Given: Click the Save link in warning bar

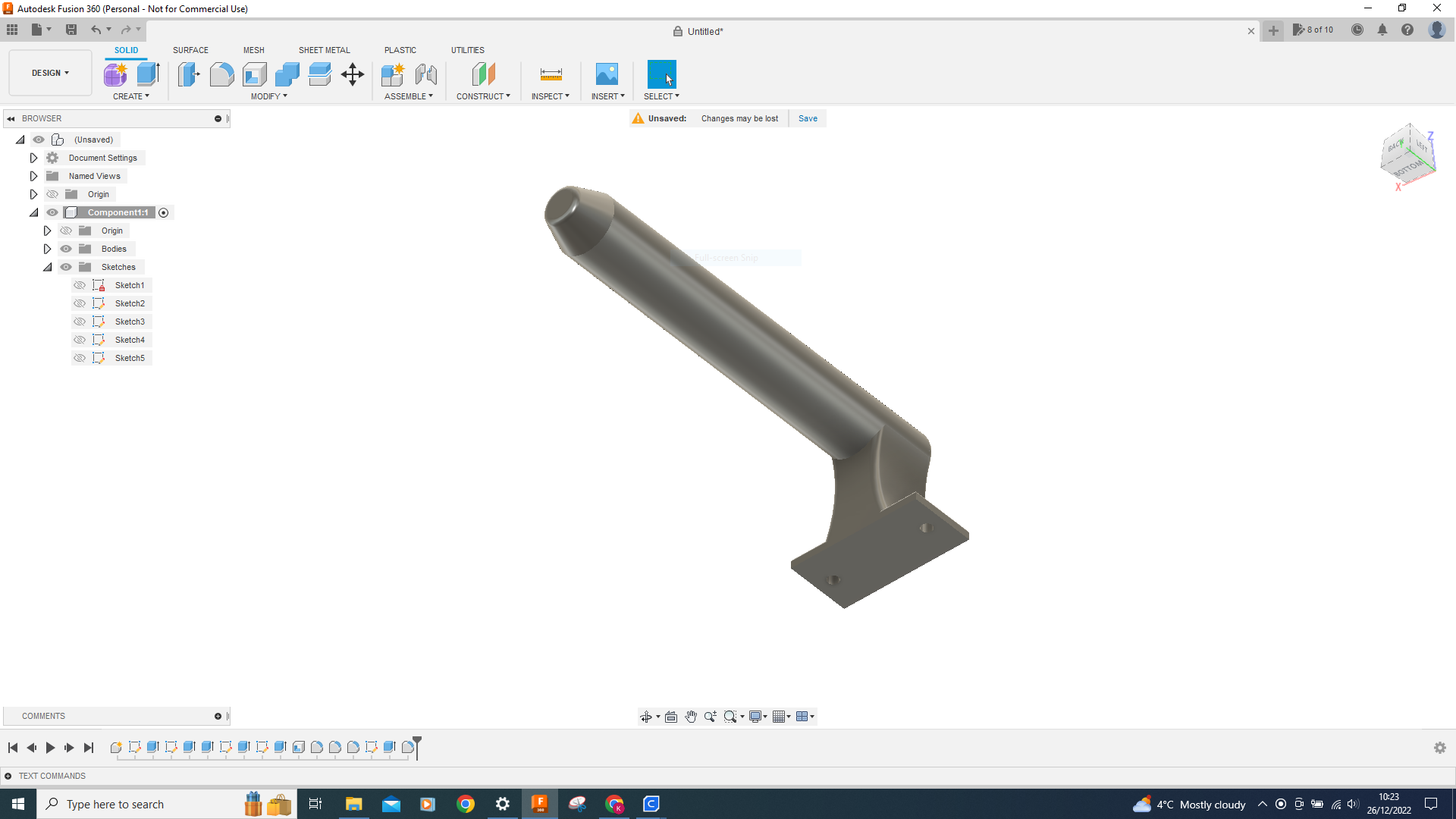Looking at the screenshot, I should pos(808,118).
